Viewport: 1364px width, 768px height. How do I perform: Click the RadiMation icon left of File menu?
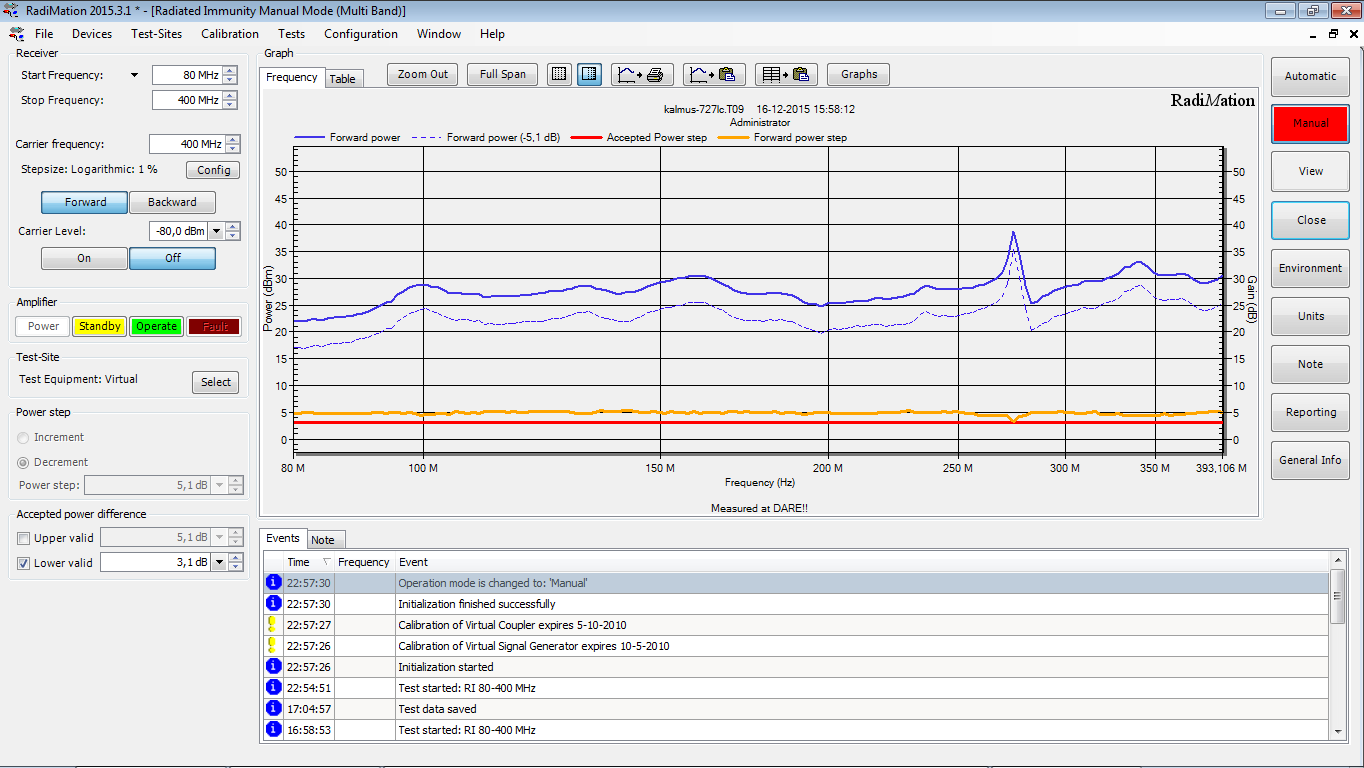(x=15, y=34)
